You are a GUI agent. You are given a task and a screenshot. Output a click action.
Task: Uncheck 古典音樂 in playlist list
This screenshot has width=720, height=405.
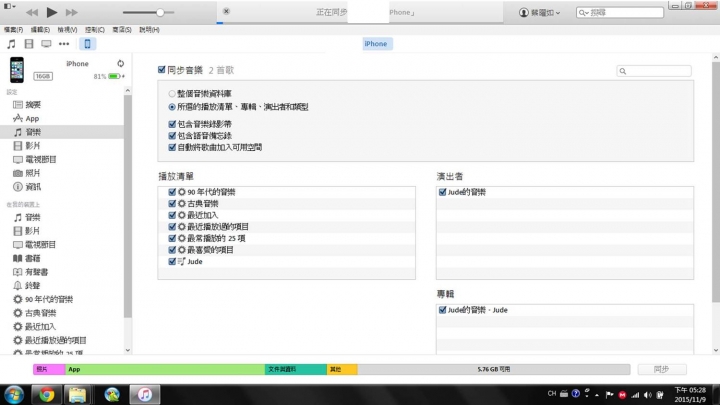(x=172, y=203)
